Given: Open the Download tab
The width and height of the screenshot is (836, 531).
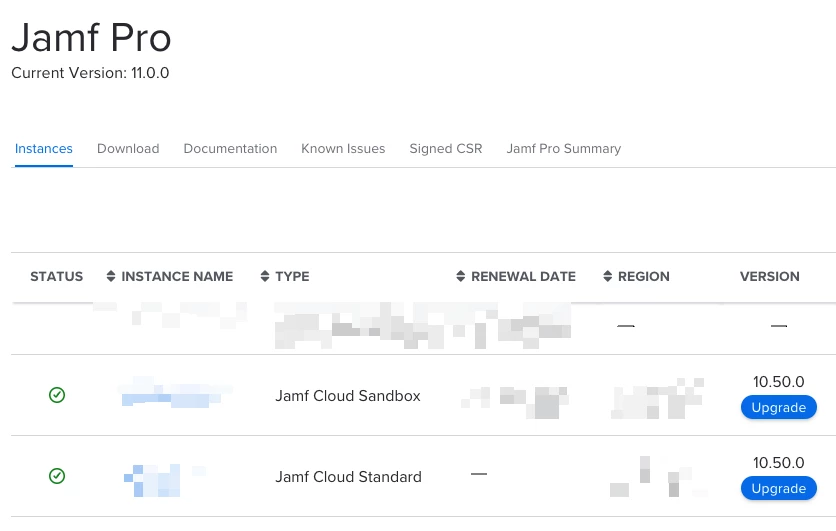Looking at the screenshot, I should click(128, 149).
